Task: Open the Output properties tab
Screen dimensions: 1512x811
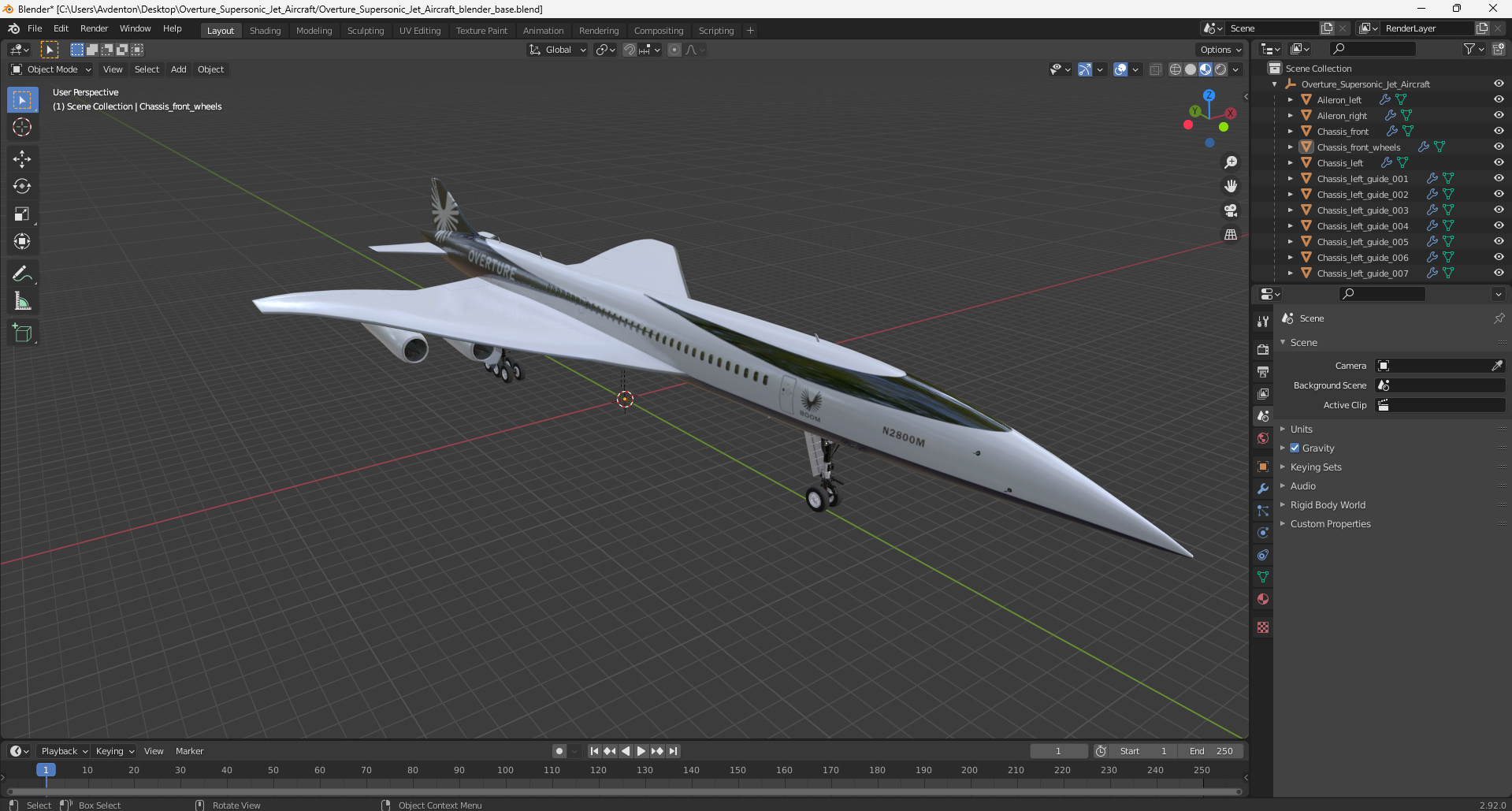Action: (x=1263, y=371)
